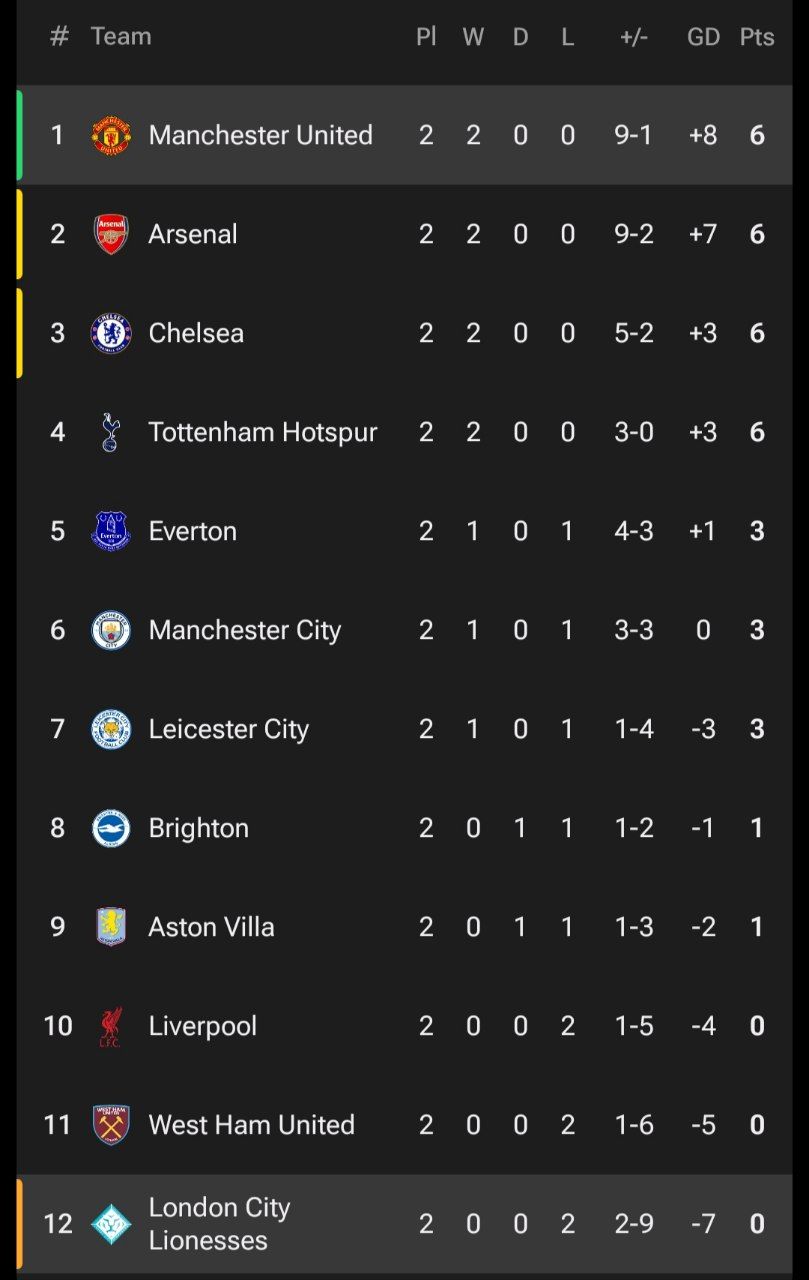Click the GD column header
809x1280 pixels.
pos(703,37)
